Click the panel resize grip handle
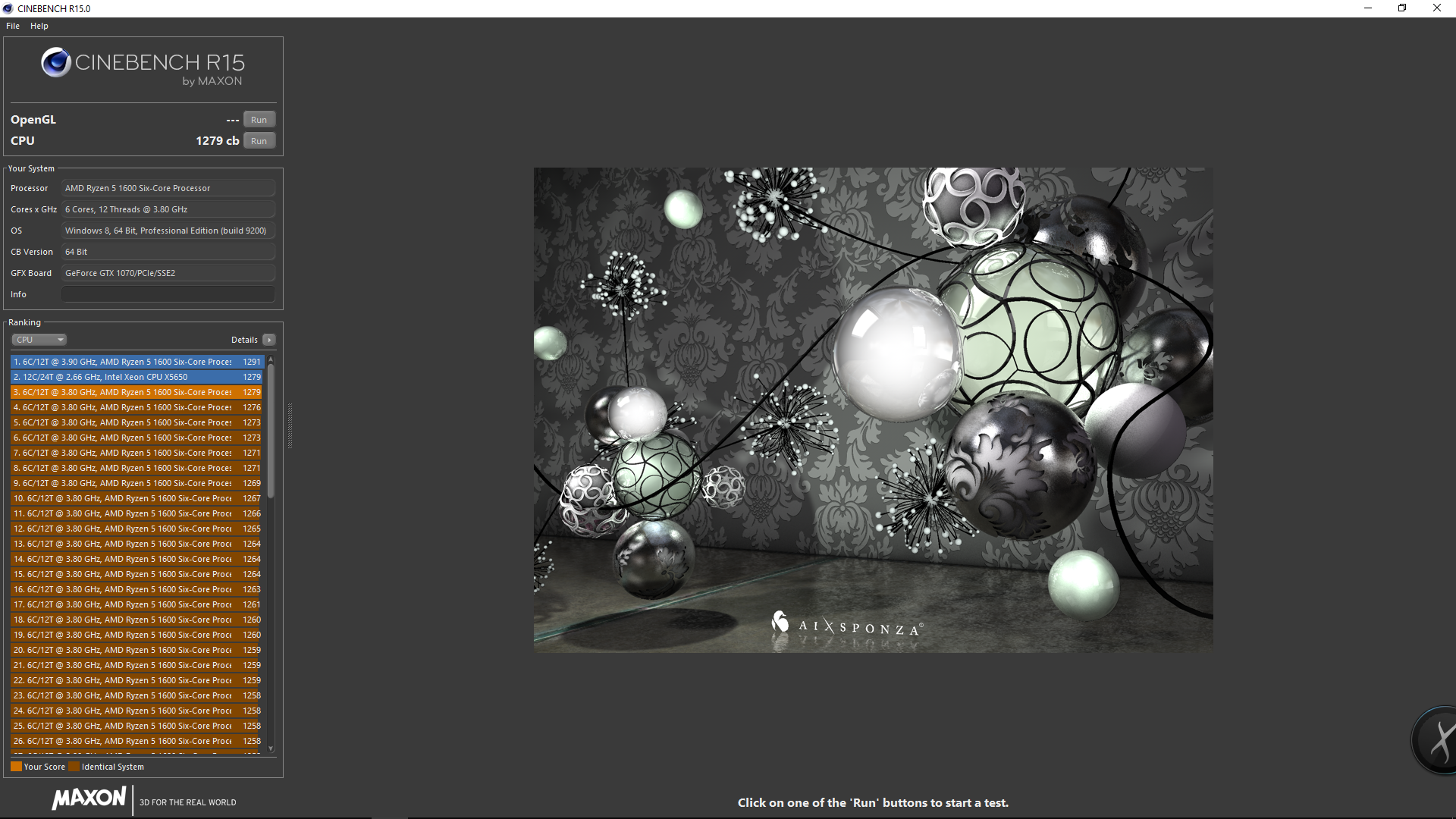Screen dimensions: 1456x819 pyautogui.click(x=290, y=426)
